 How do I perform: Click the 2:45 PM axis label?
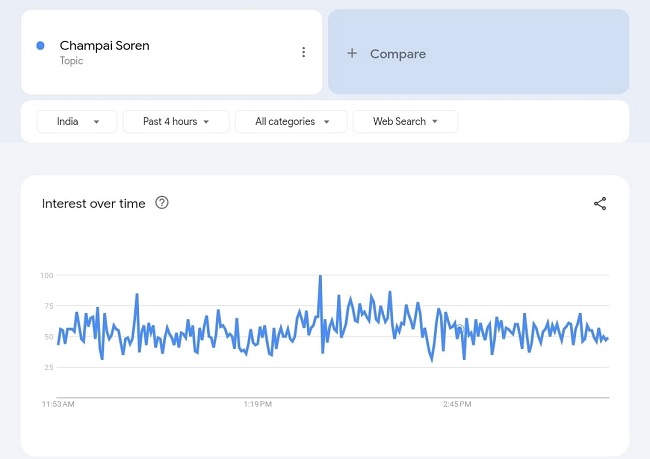pos(457,405)
